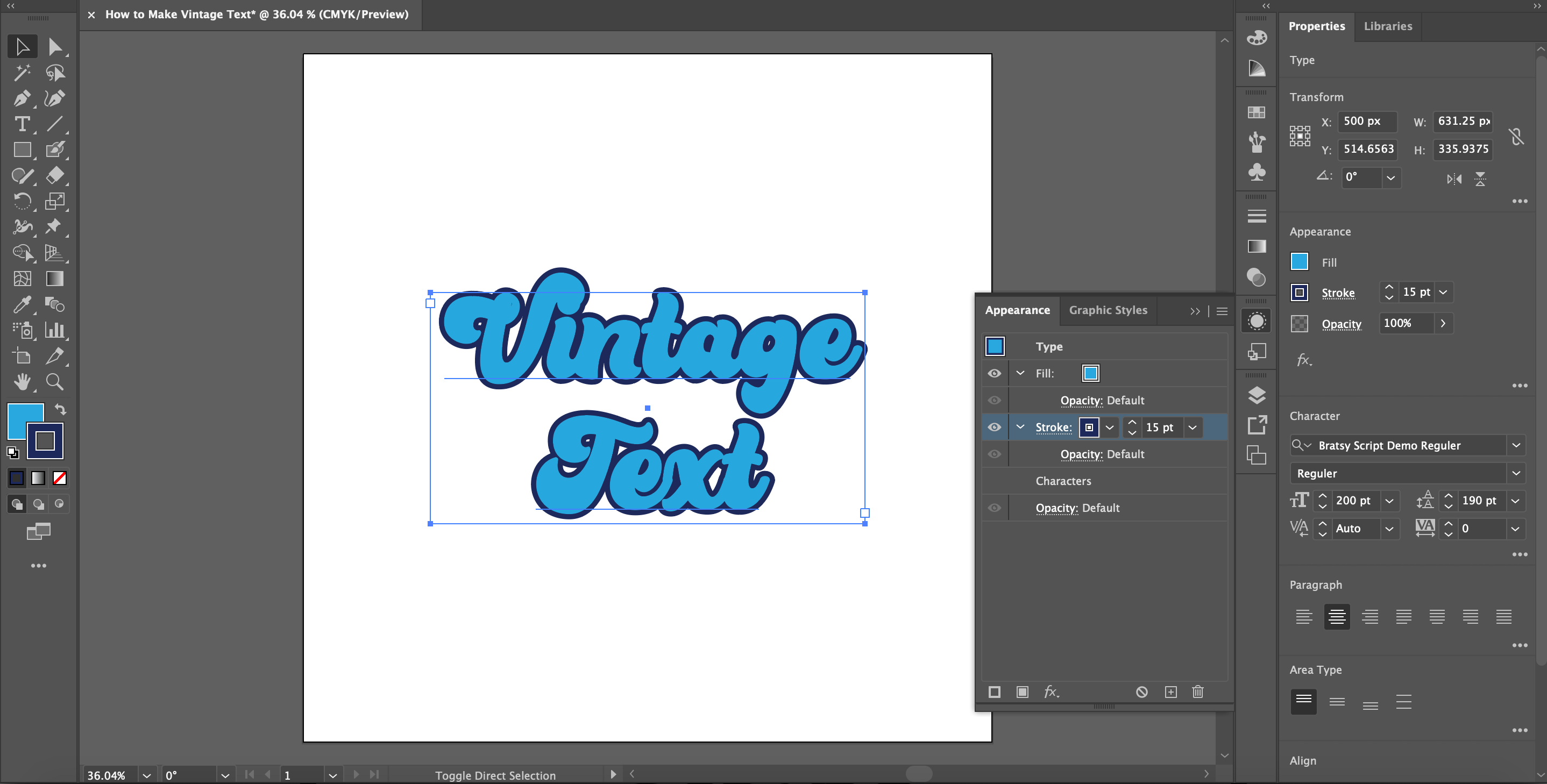The height and width of the screenshot is (784, 1547).
Task: Open the Symbols panel club icon
Action: pos(1257,172)
